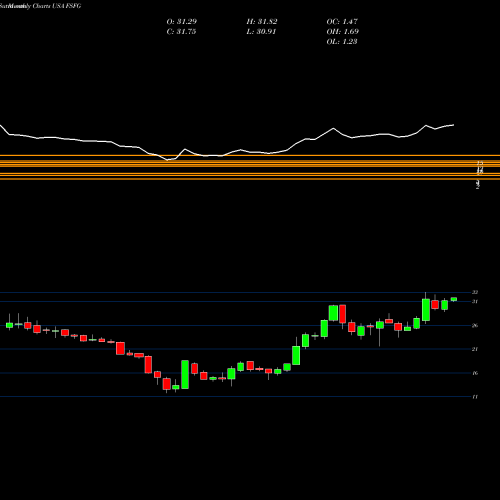Select the 'OL: 1.23' reading
The image size is (500, 500).
(x=342, y=41)
